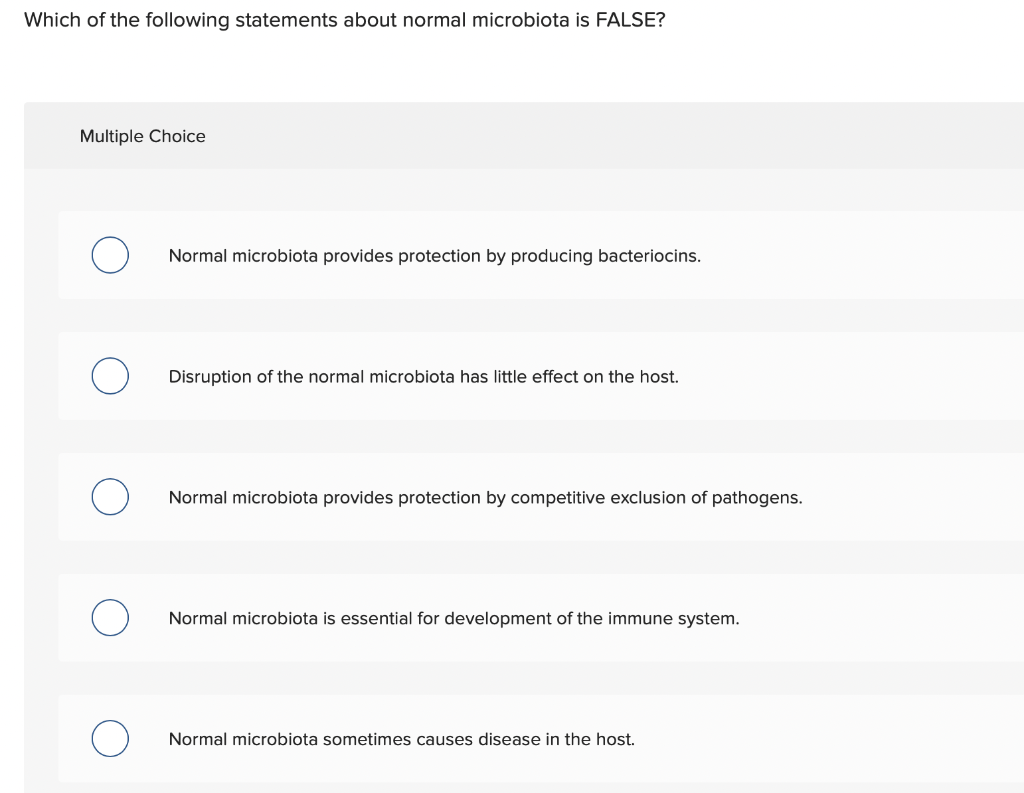Mark the competitive exclusion option's radio circle
1024x793 pixels.
pos(110,497)
